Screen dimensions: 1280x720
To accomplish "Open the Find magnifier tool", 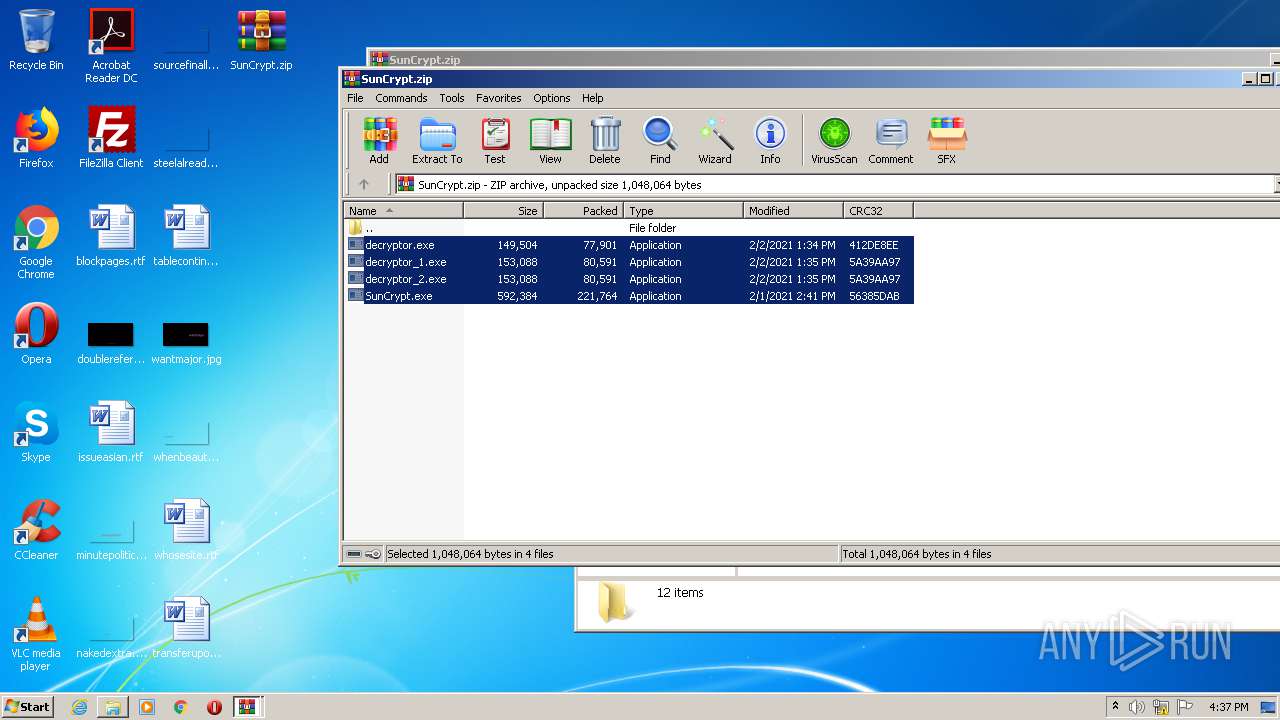I will coord(660,141).
